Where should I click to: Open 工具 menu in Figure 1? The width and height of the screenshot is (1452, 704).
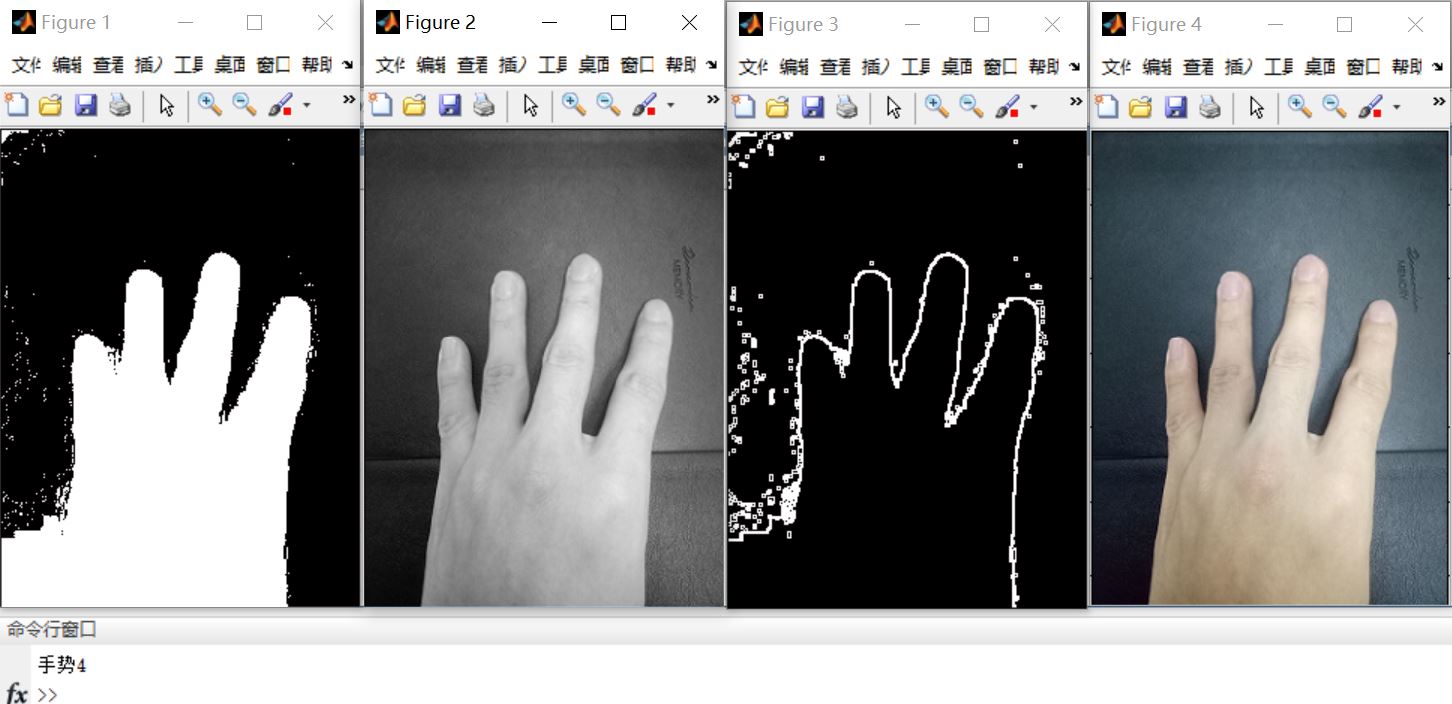188,65
